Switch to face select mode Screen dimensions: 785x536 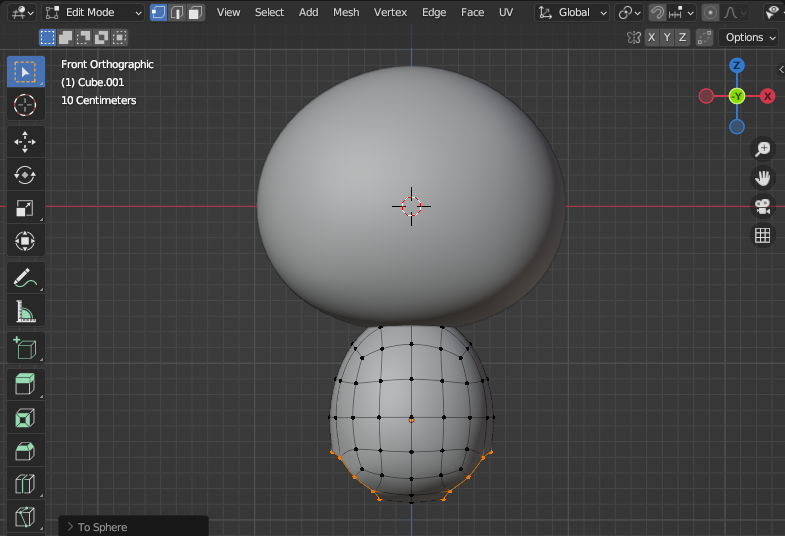click(196, 12)
